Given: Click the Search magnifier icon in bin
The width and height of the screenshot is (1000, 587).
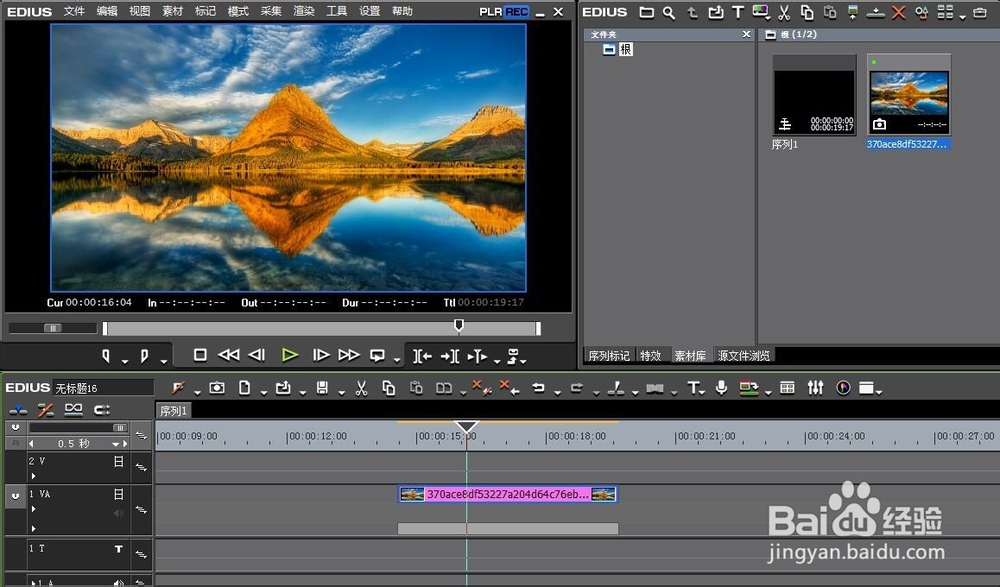Looking at the screenshot, I should [668, 12].
